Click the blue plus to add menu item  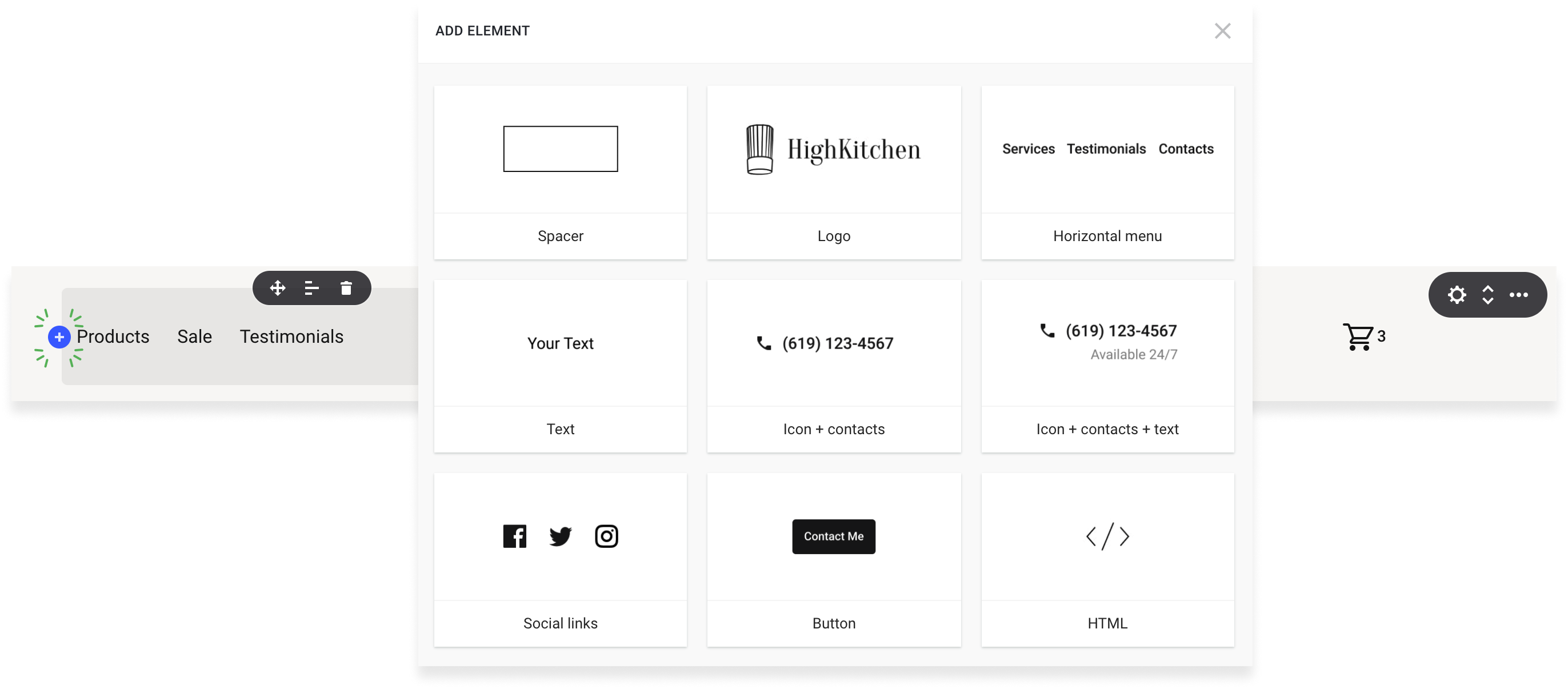pos(59,337)
